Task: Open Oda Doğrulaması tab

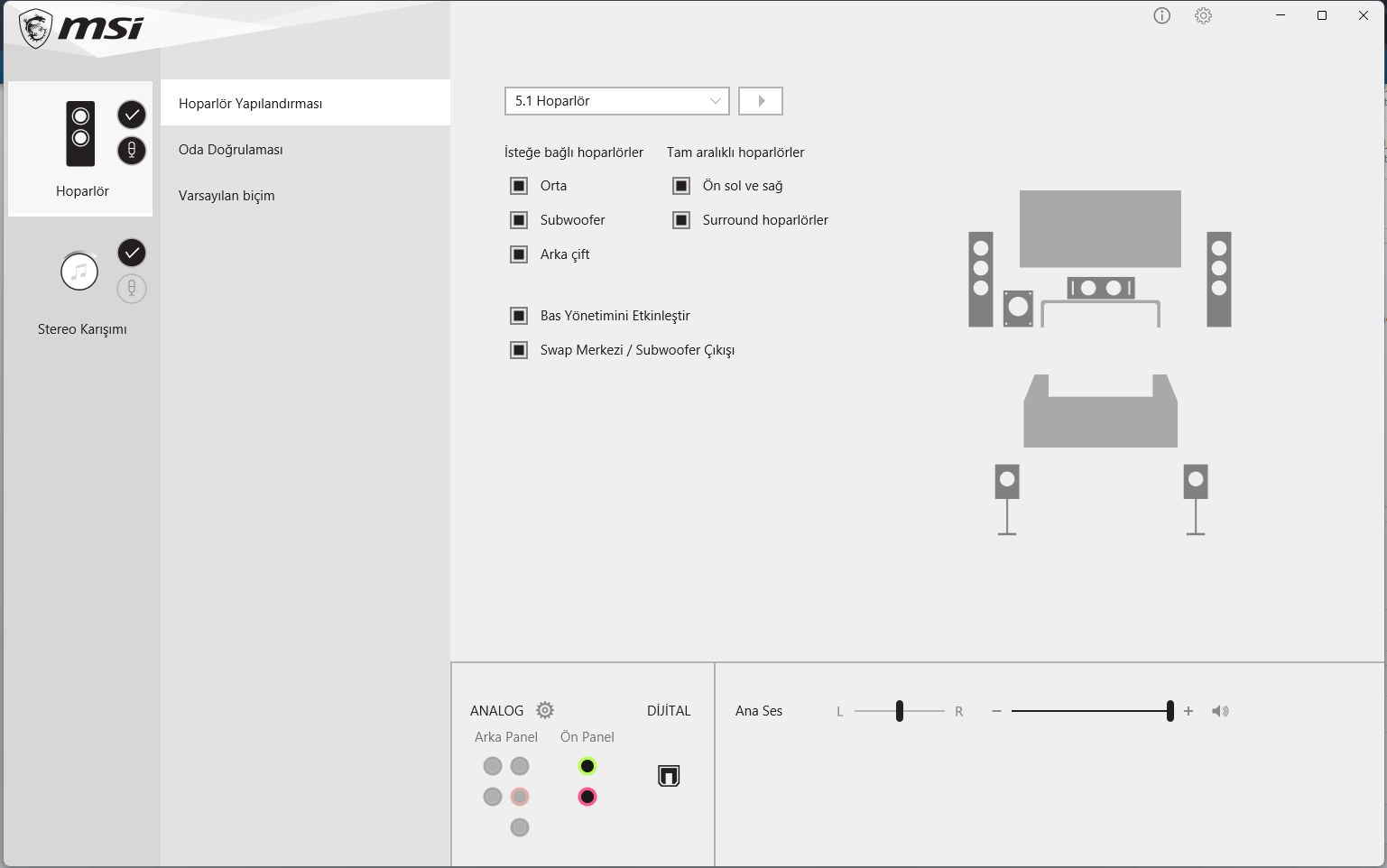Action: pyautogui.click(x=305, y=149)
